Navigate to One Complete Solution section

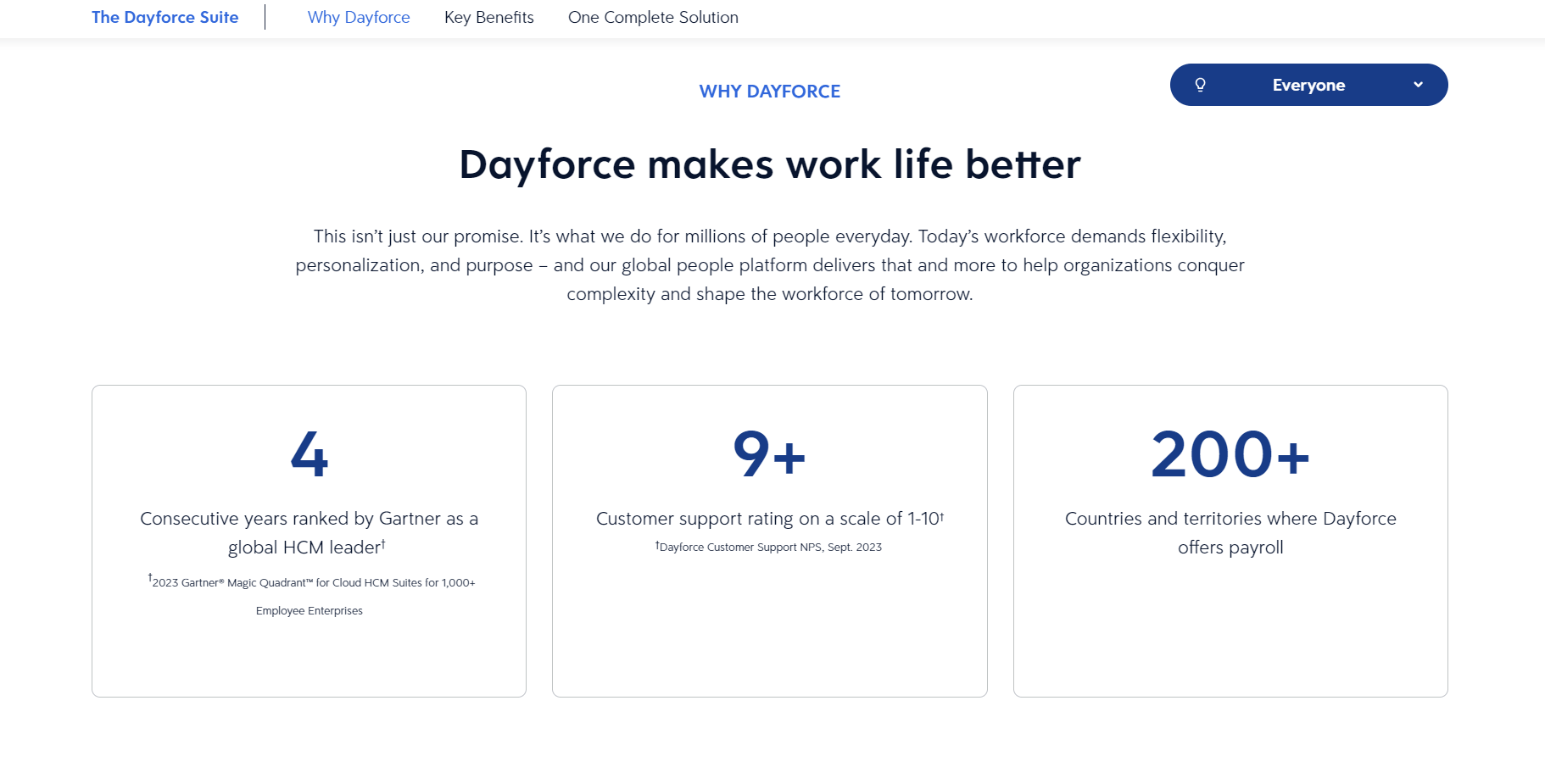653,17
